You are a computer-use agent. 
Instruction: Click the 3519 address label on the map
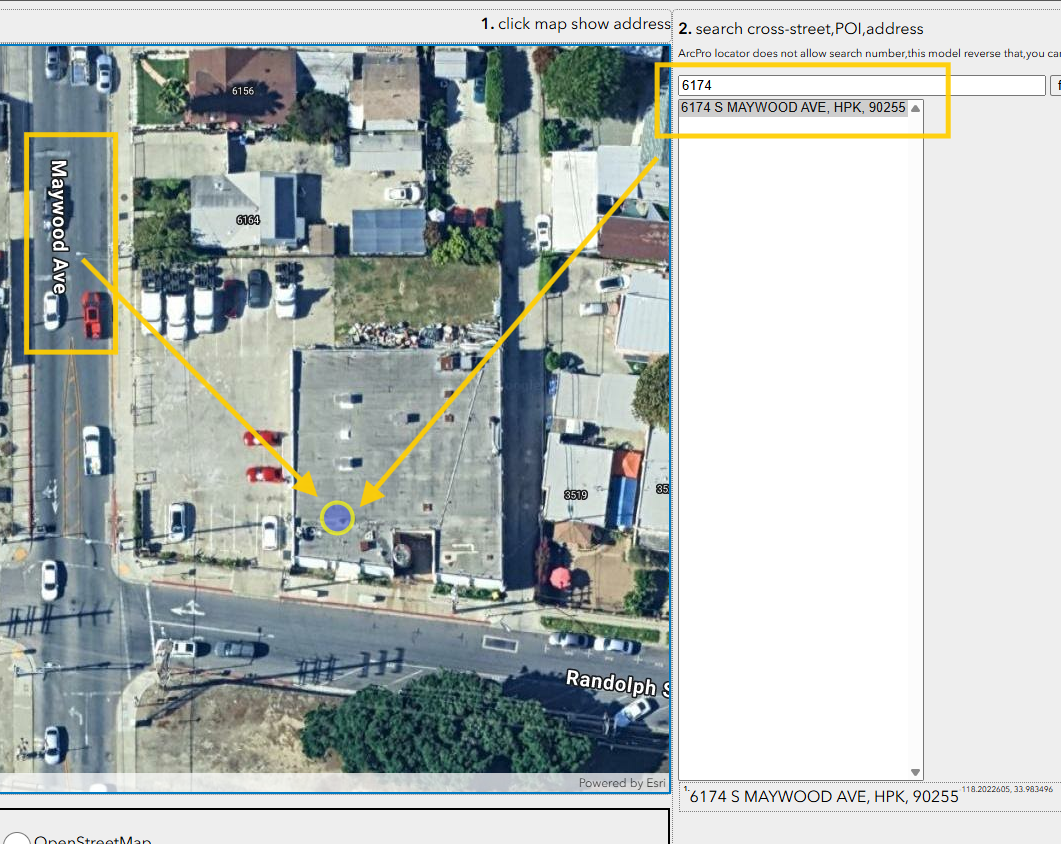tap(575, 494)
